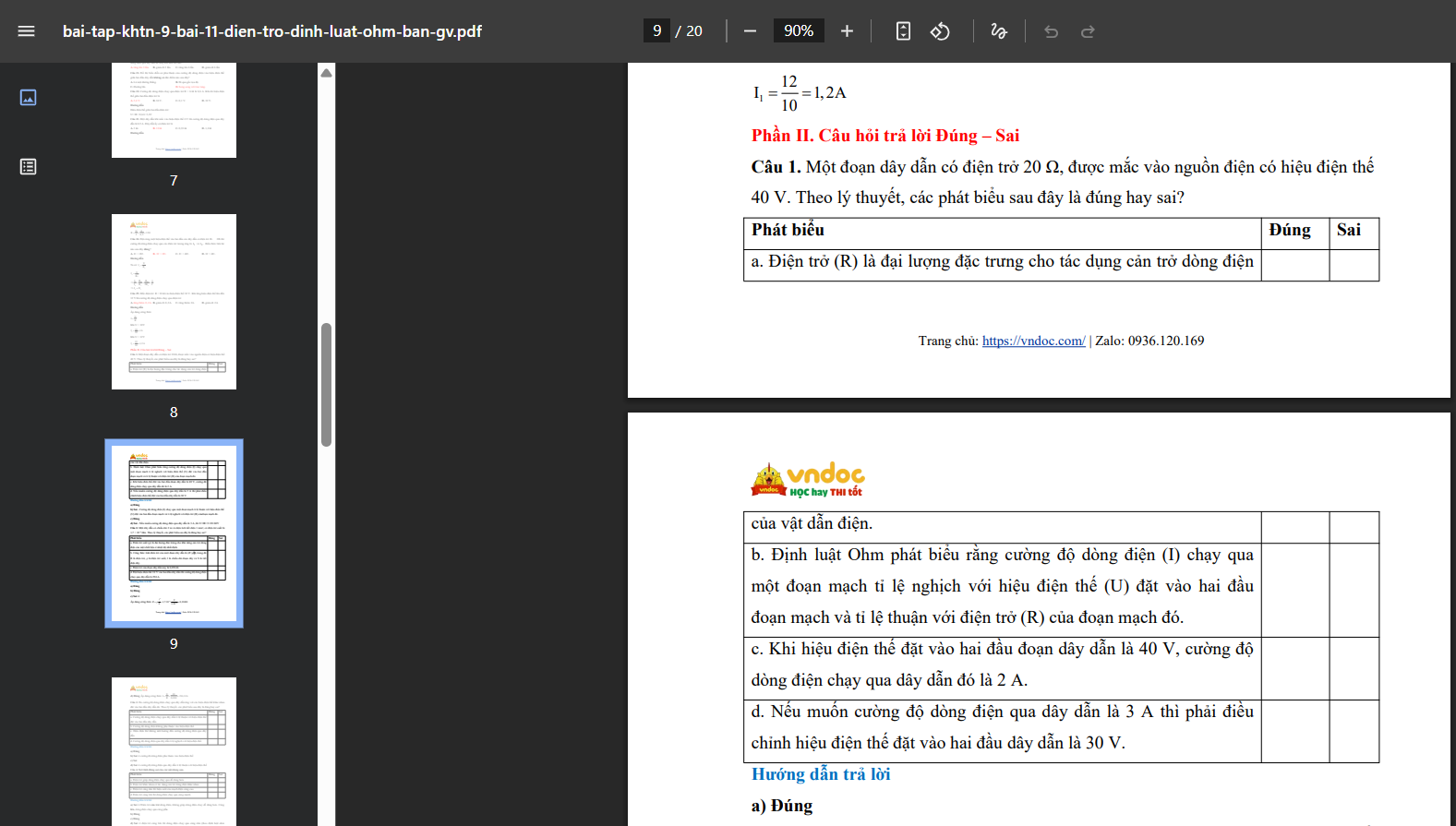Undo the last annotation
This screenshot has width=1456, height=826.
pyautogui.click(x=1051, y=31)
